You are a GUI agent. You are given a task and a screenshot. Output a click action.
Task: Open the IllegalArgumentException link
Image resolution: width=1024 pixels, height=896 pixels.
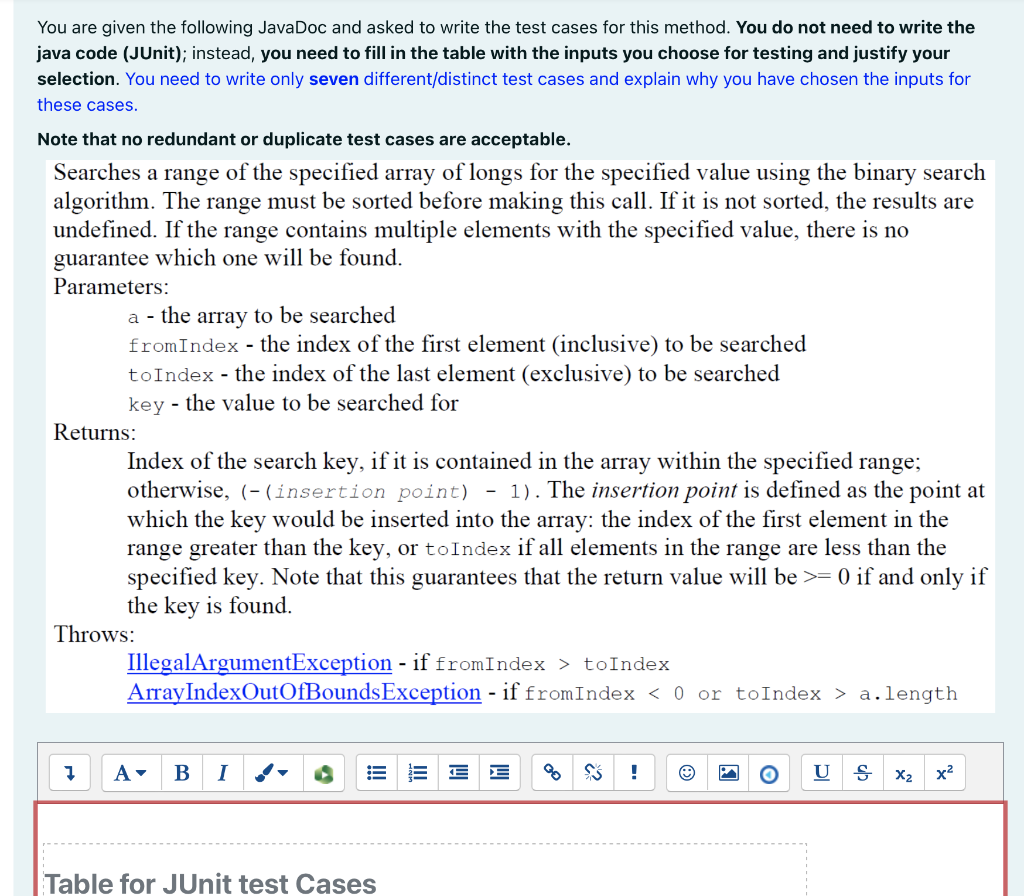pos(259,662)
